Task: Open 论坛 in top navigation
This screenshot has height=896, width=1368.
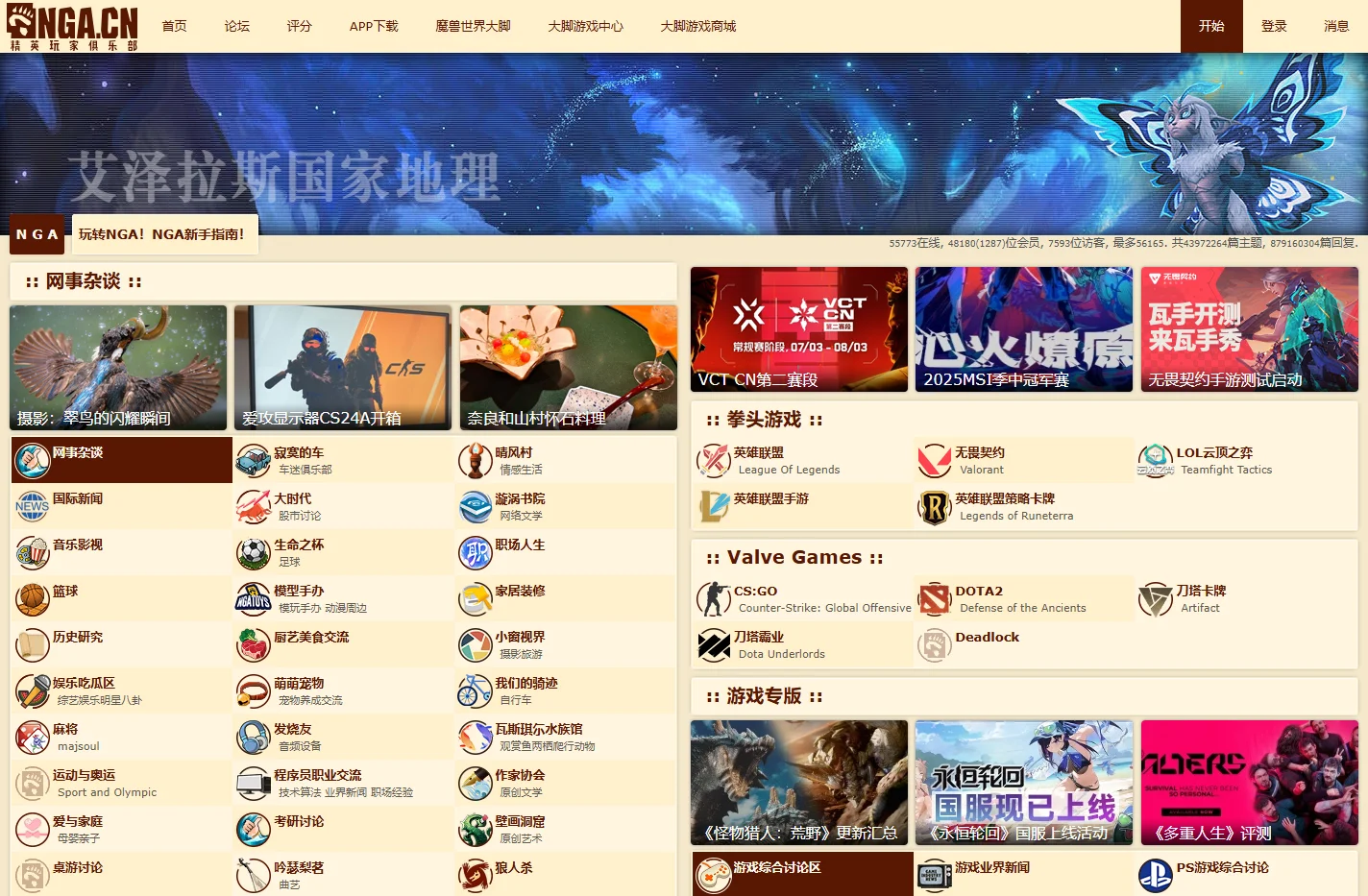Action: click(x=237, y=26)
